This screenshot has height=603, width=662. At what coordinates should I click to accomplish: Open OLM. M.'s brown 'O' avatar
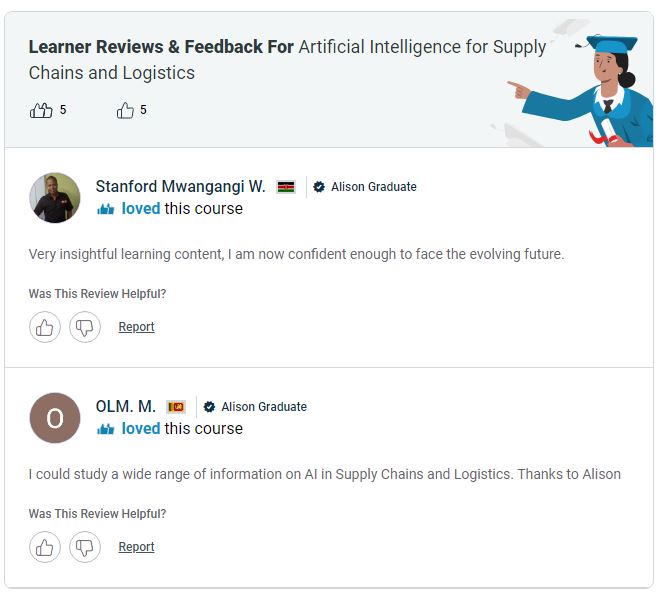click(55, 418)
